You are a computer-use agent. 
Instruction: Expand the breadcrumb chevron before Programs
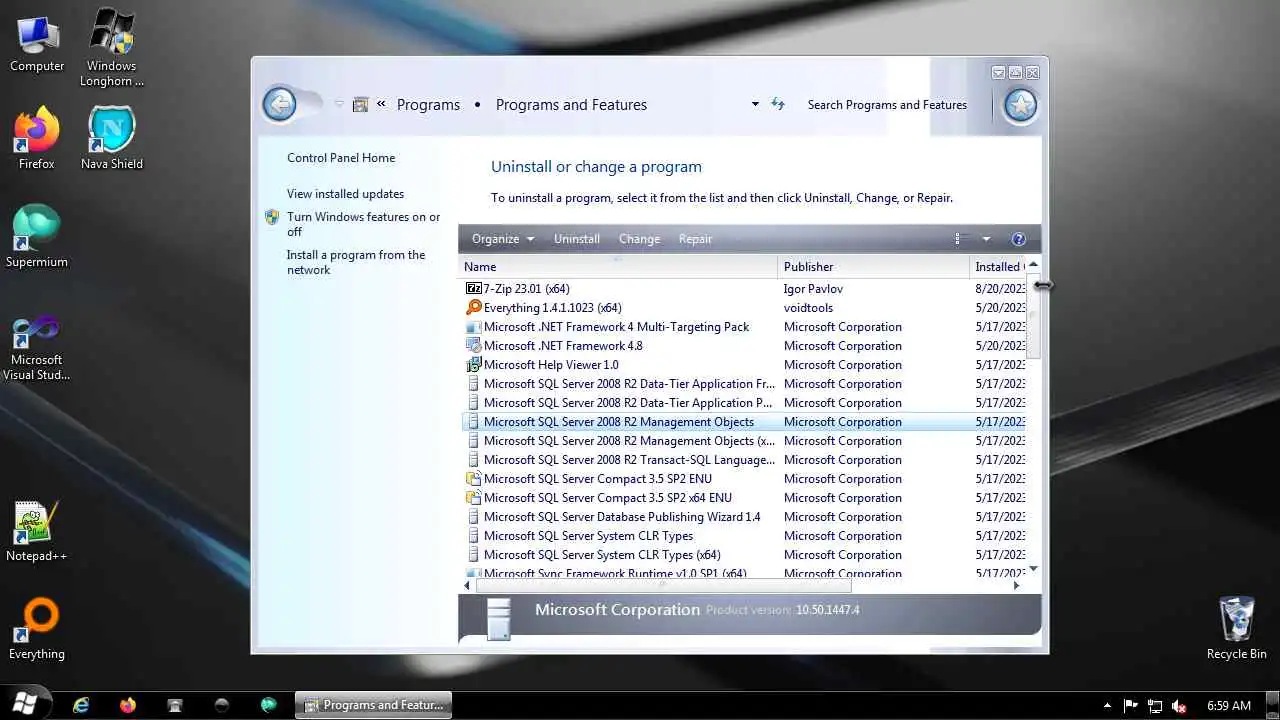click(x=381, y=104)
